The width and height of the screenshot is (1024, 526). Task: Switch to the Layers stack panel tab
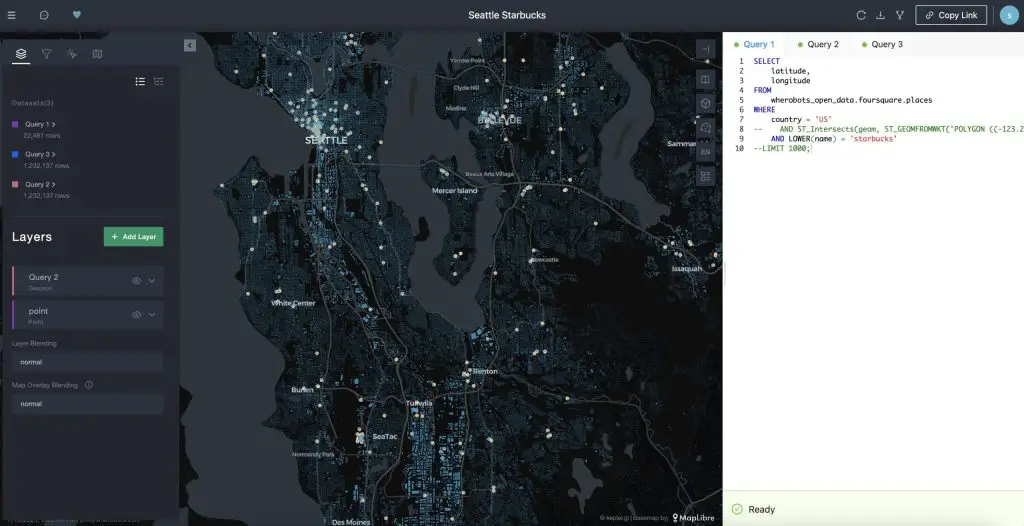tap(21, 54)
